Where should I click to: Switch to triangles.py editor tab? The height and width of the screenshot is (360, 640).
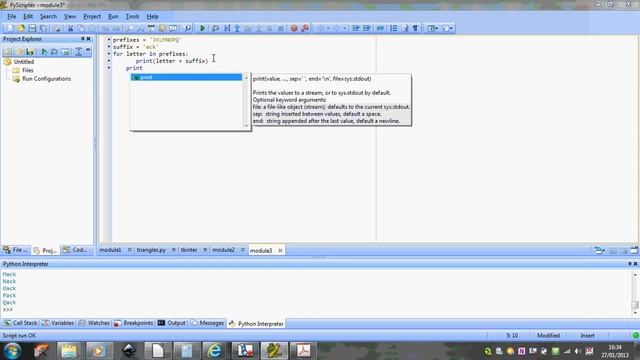[151, 250]
